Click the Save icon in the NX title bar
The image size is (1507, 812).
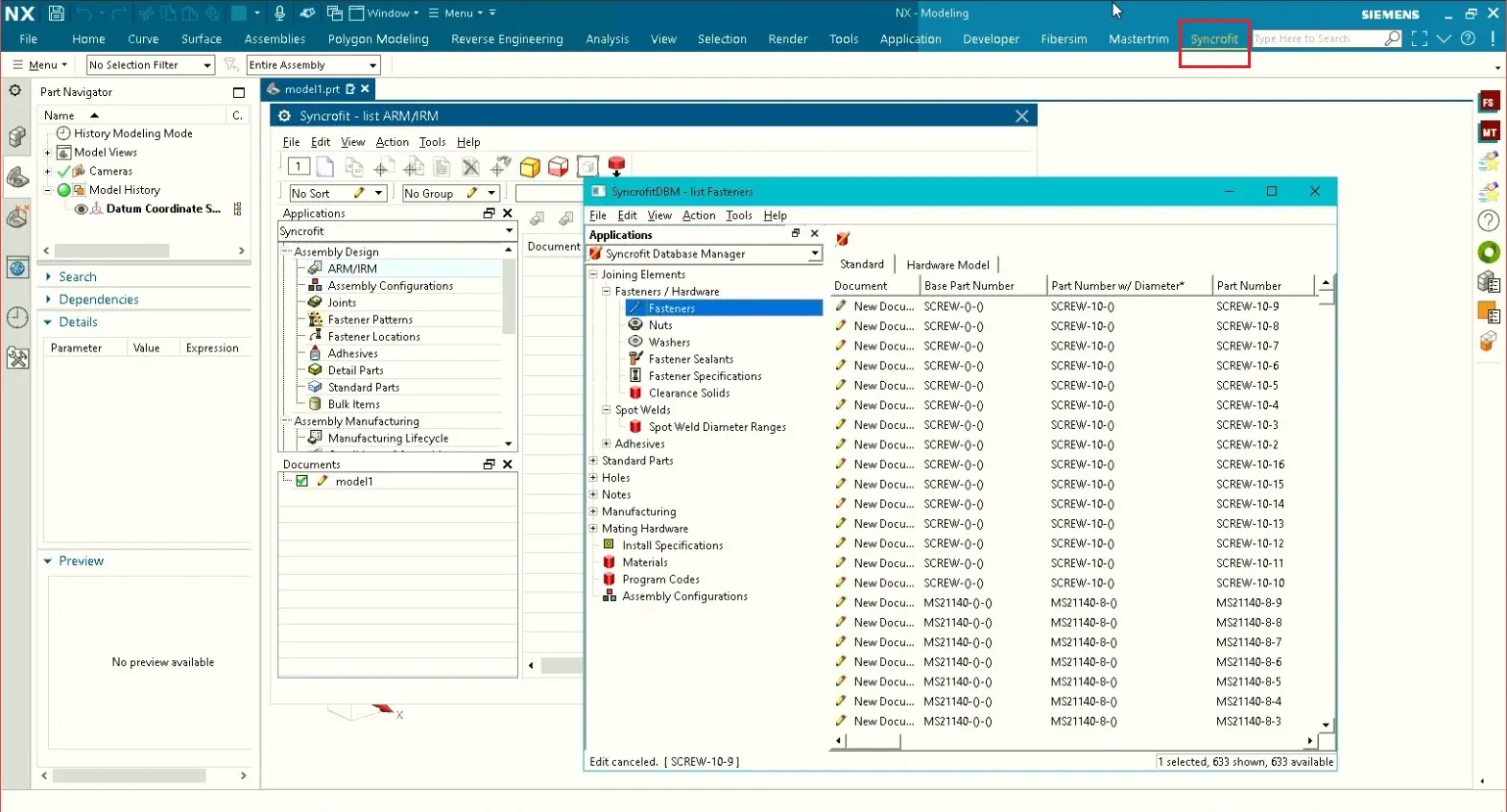57,13
